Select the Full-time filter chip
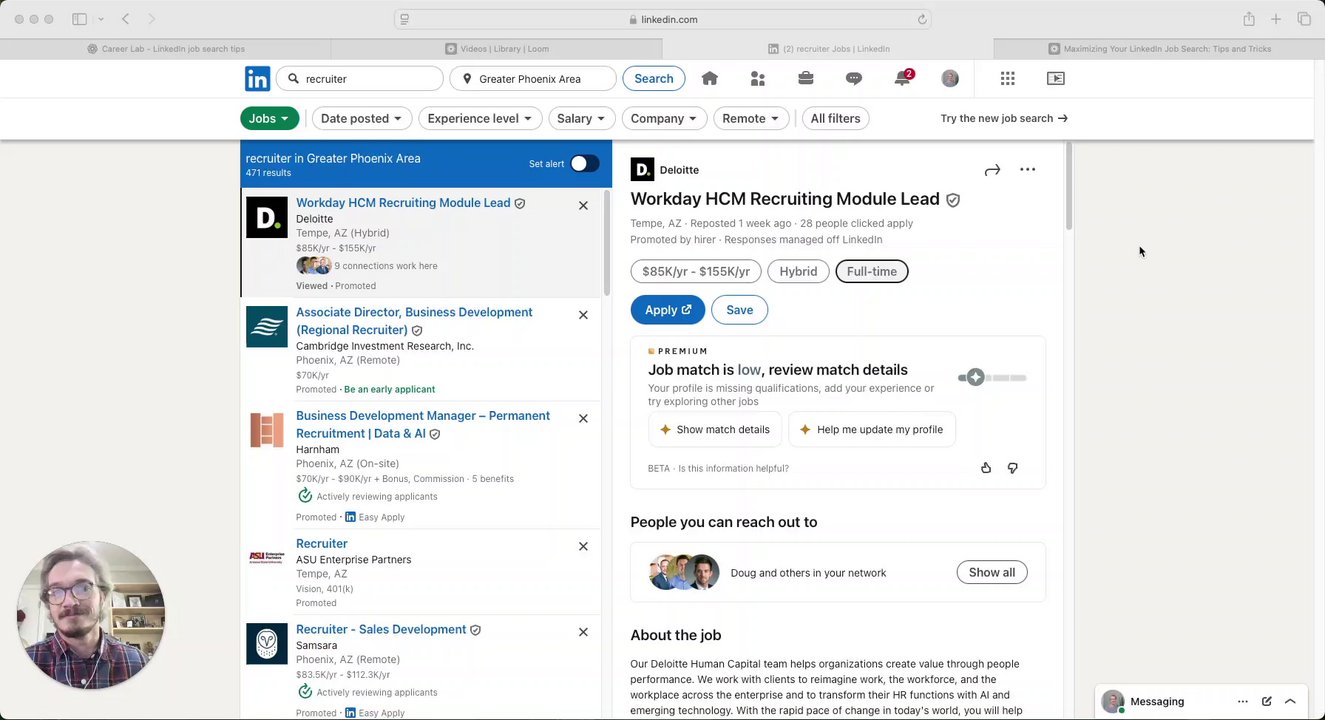 point(872,272)
